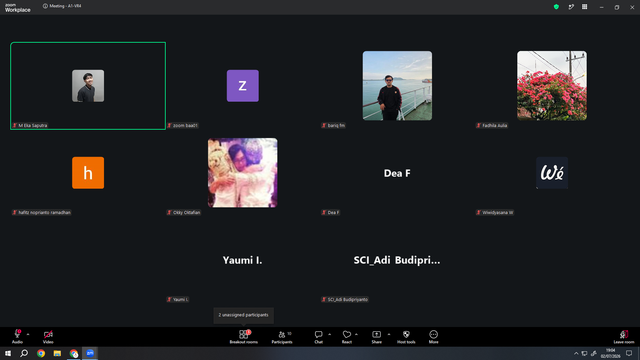Open Windows taskbar search
Screen dimensions: 640x360
(24, 353)
